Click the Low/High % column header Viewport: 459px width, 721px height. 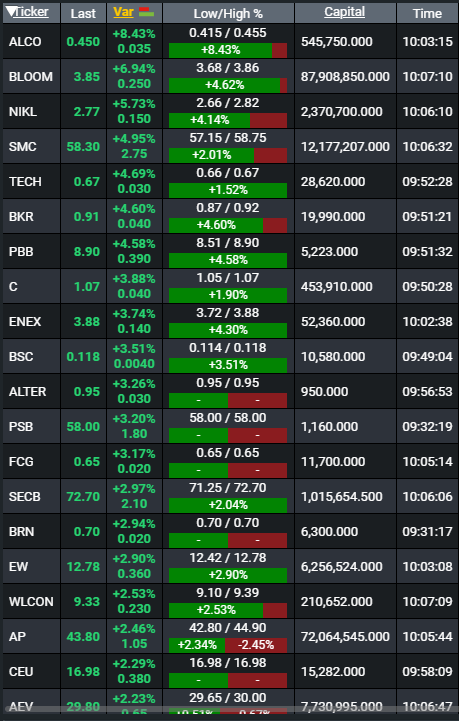[x=228, y=13]
